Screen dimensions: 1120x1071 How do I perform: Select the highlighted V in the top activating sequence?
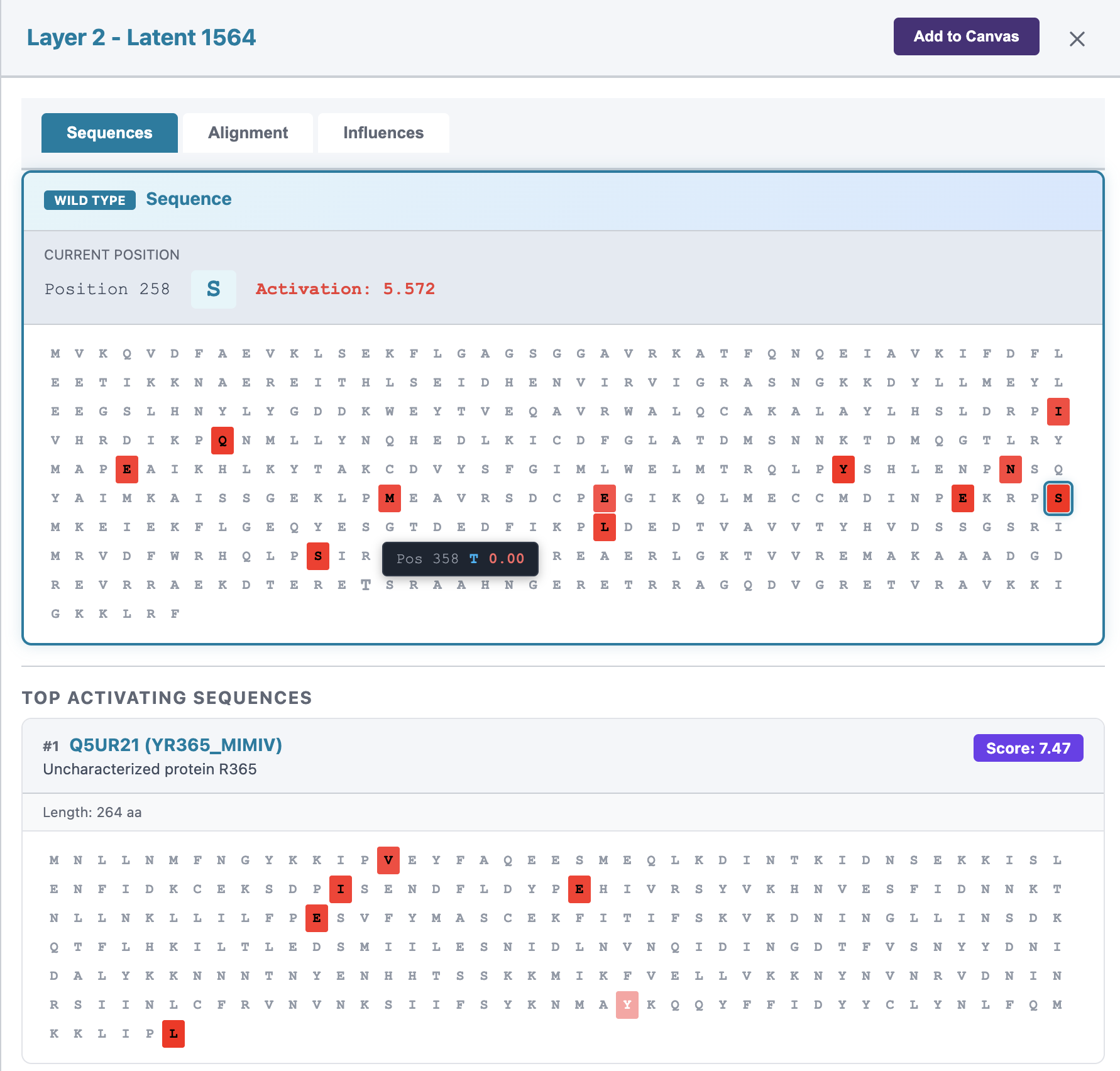388,860
